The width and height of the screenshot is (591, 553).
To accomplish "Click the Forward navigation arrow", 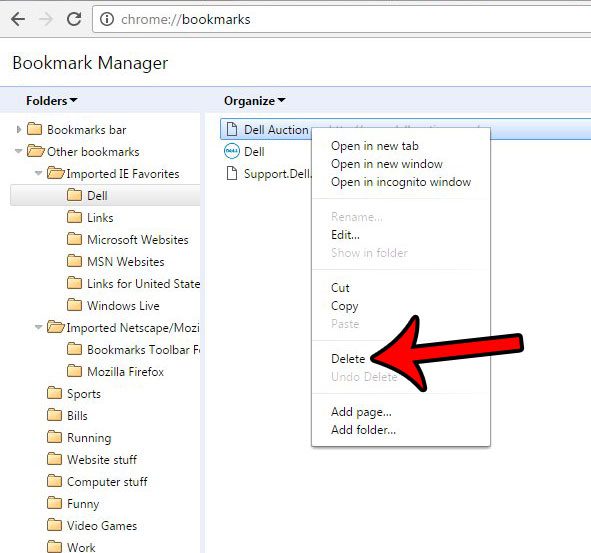I will point(46,19).
